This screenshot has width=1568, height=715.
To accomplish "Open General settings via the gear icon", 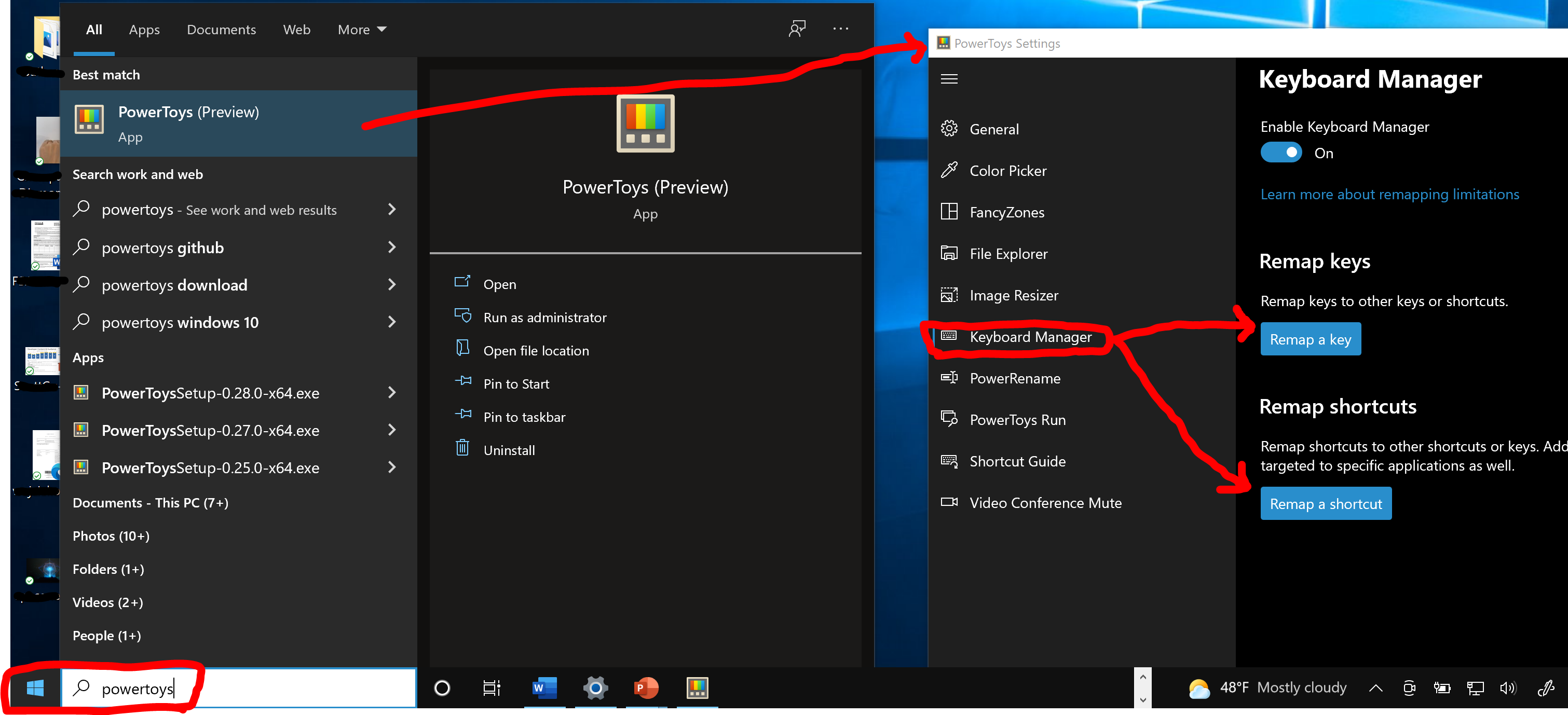I will 994,128.
